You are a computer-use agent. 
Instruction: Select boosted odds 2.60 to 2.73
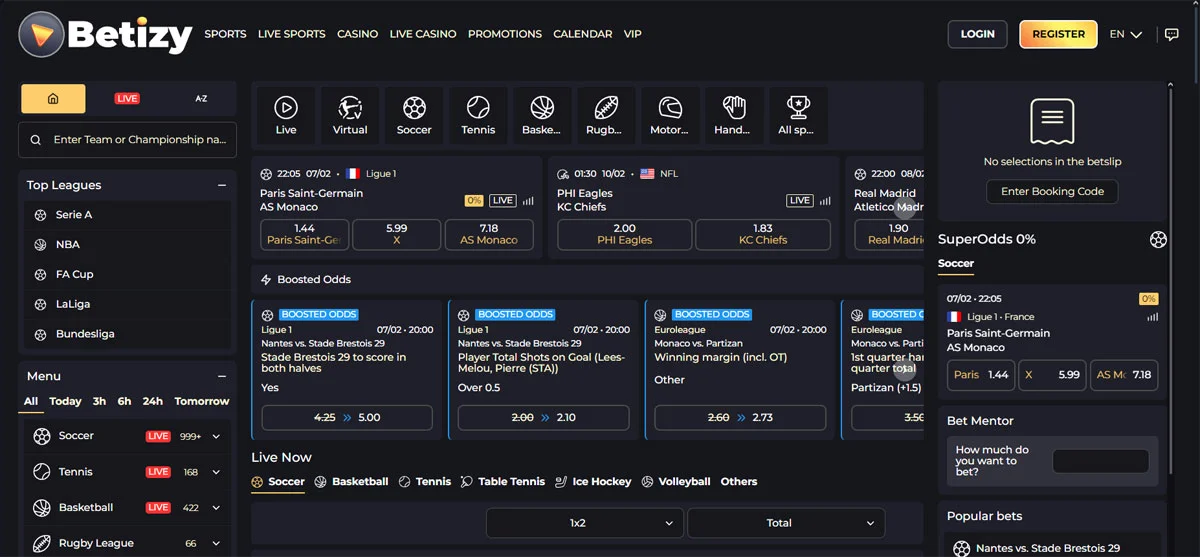click(x=740, y=417)
